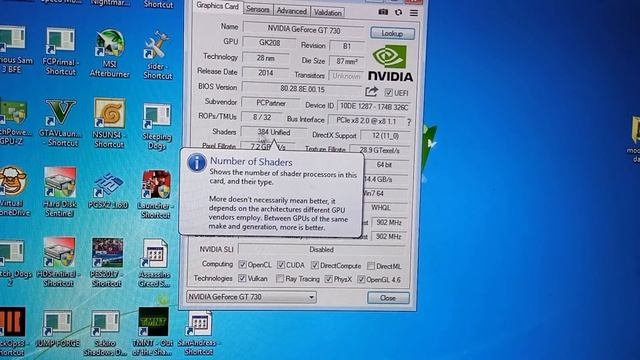Toggle the OpenCL checkbox
The image size is (640, 360).
pos(242,264)
